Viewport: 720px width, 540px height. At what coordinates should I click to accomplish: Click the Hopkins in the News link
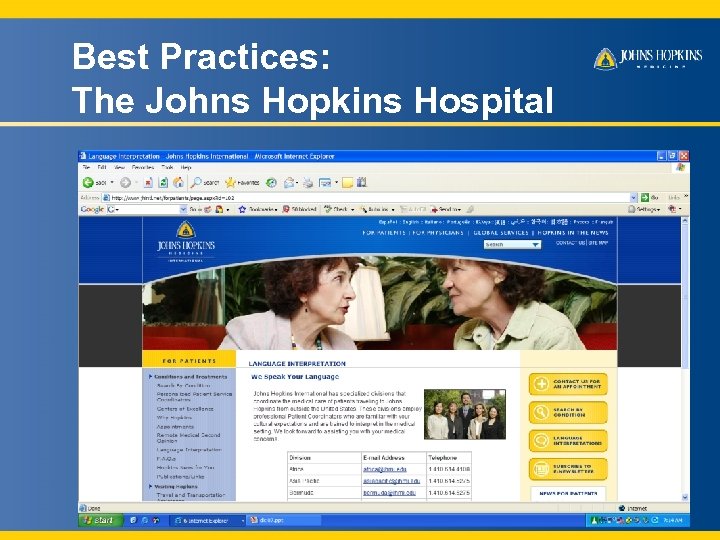573,233
